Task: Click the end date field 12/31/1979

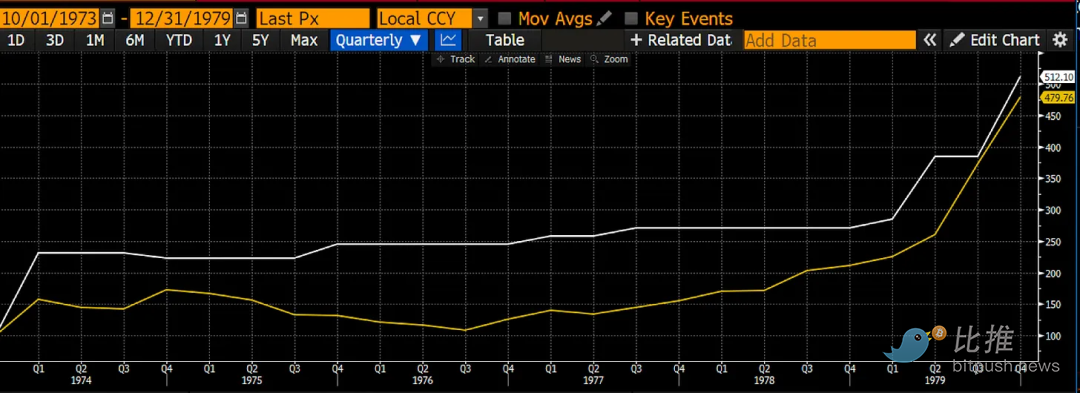Action: click(181, 18)
